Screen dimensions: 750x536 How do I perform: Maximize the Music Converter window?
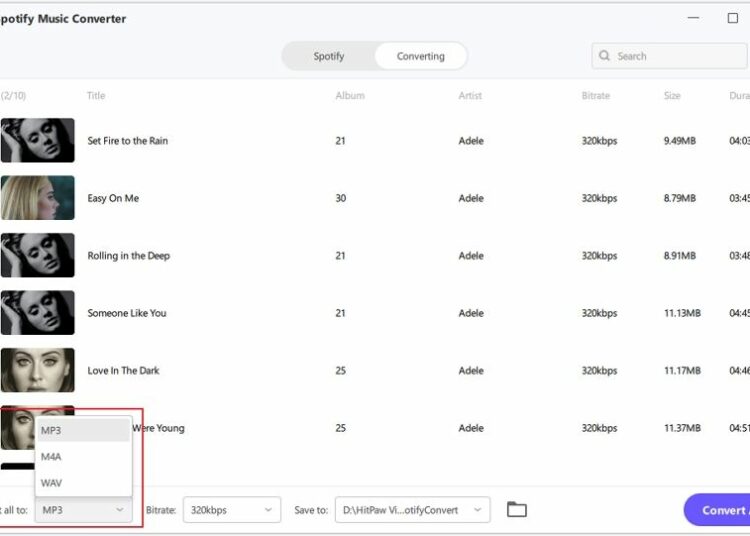pos(733,18)
